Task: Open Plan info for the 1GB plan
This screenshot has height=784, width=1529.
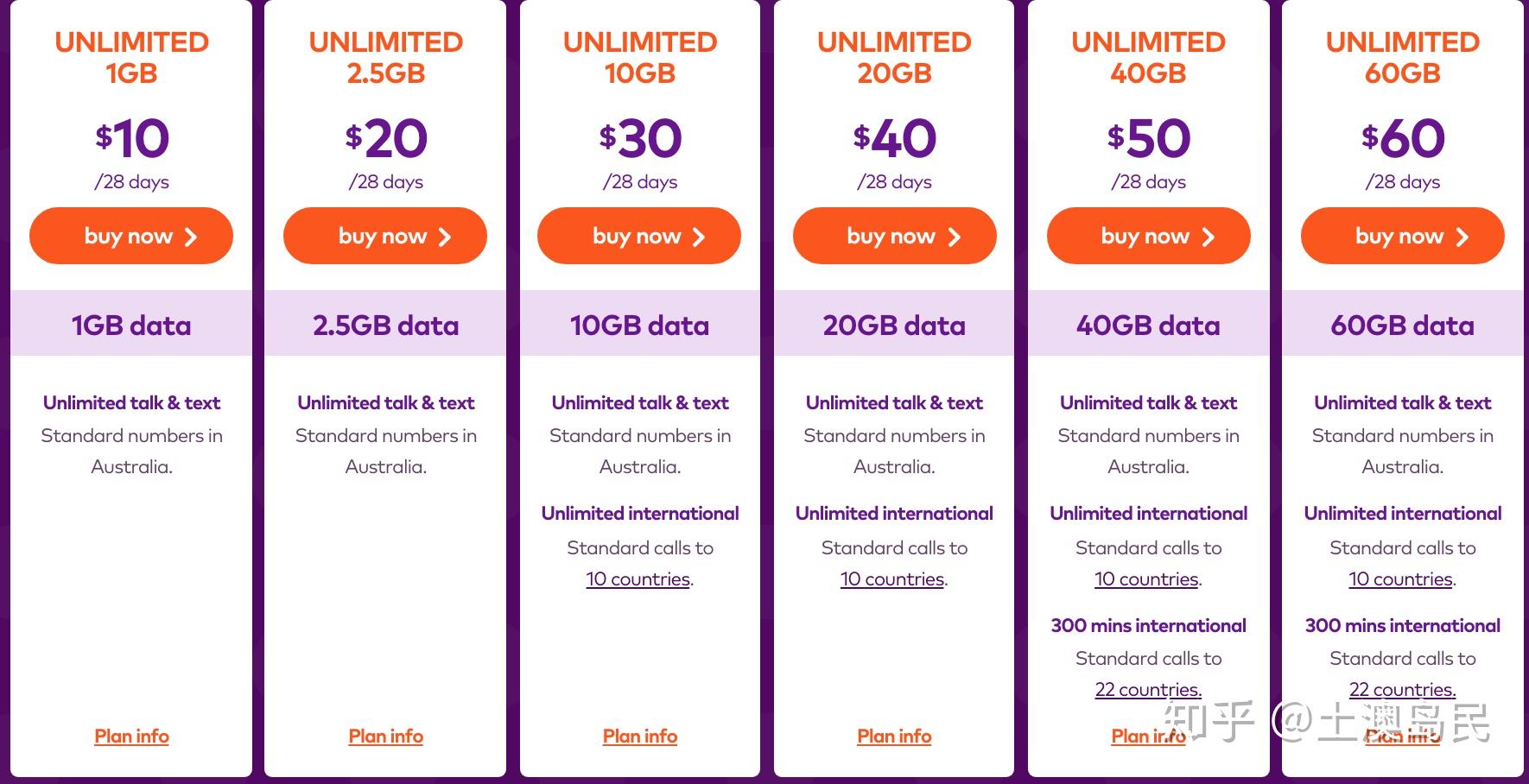Action: [x=131, y=737]
